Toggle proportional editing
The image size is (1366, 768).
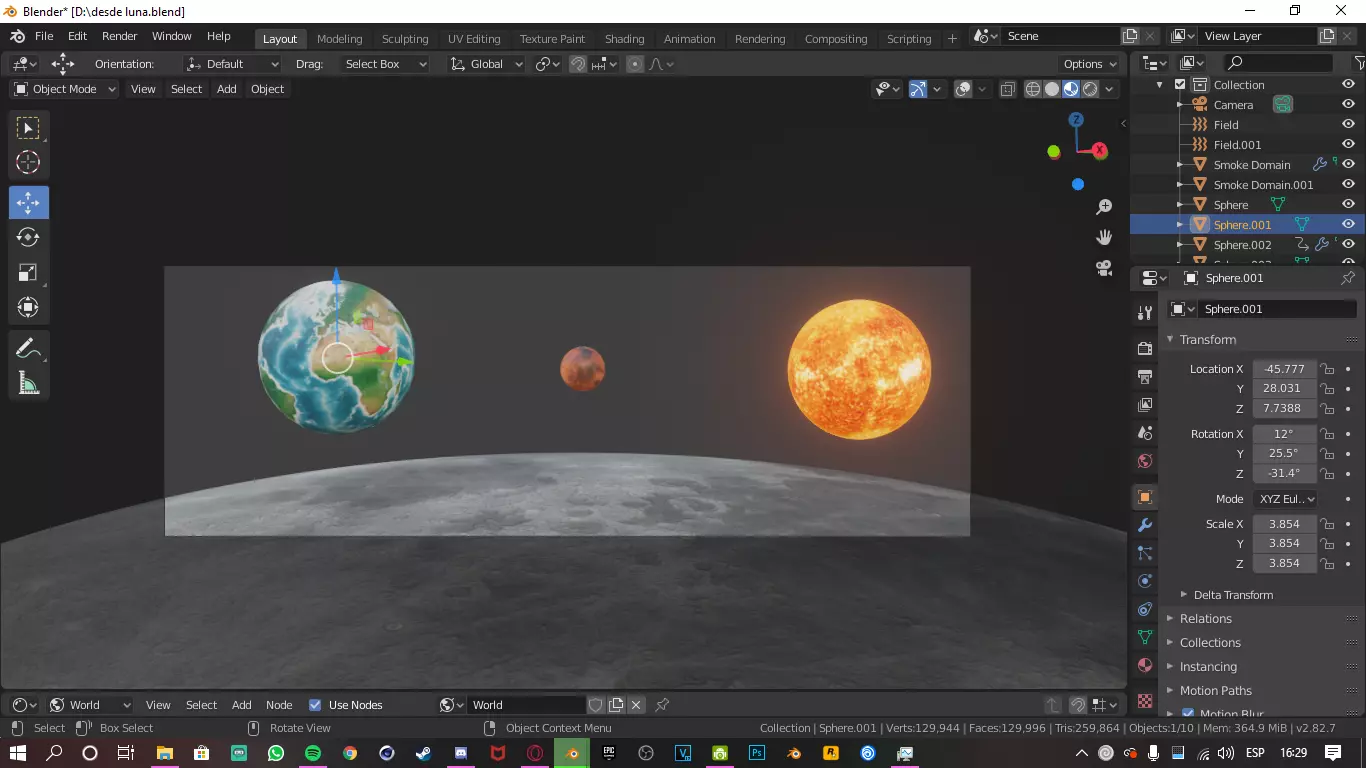pos(634,64)
